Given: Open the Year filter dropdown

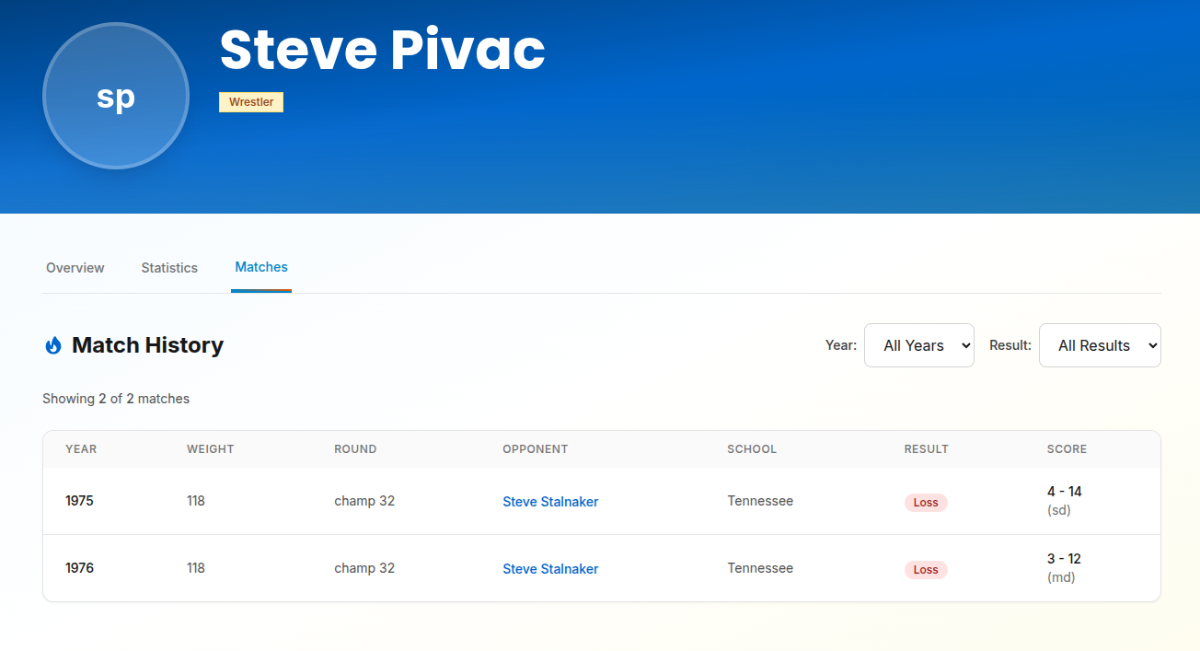Looking at the screenshot, I should (x=919, y=345).
